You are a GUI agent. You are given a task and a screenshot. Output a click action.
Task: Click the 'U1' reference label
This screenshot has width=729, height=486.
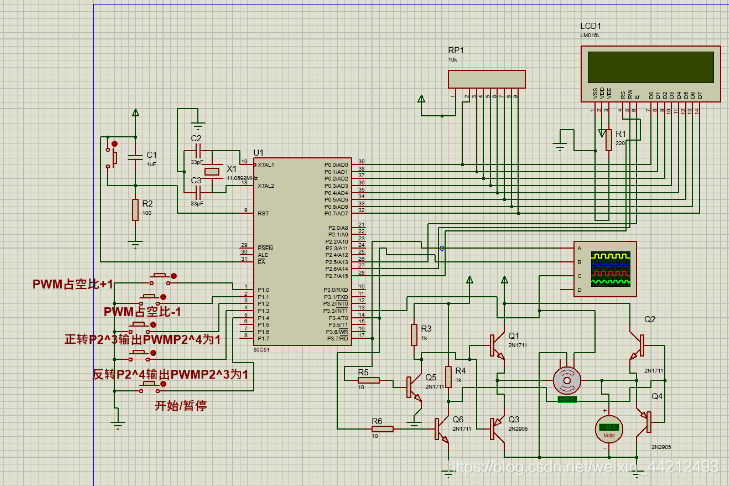click(x=258, y=153)
